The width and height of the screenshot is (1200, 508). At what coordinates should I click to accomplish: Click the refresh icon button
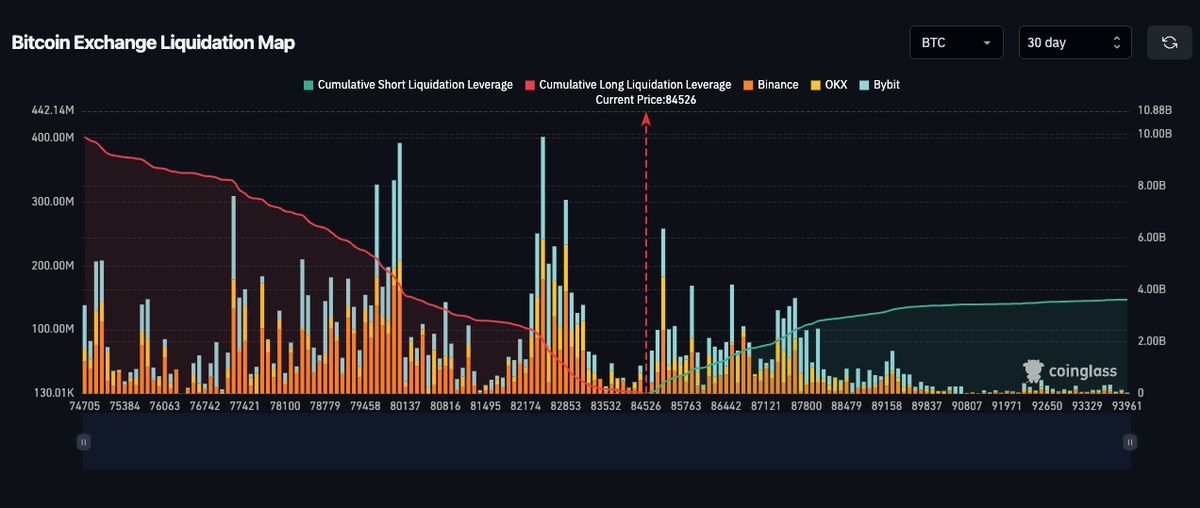1169,43
